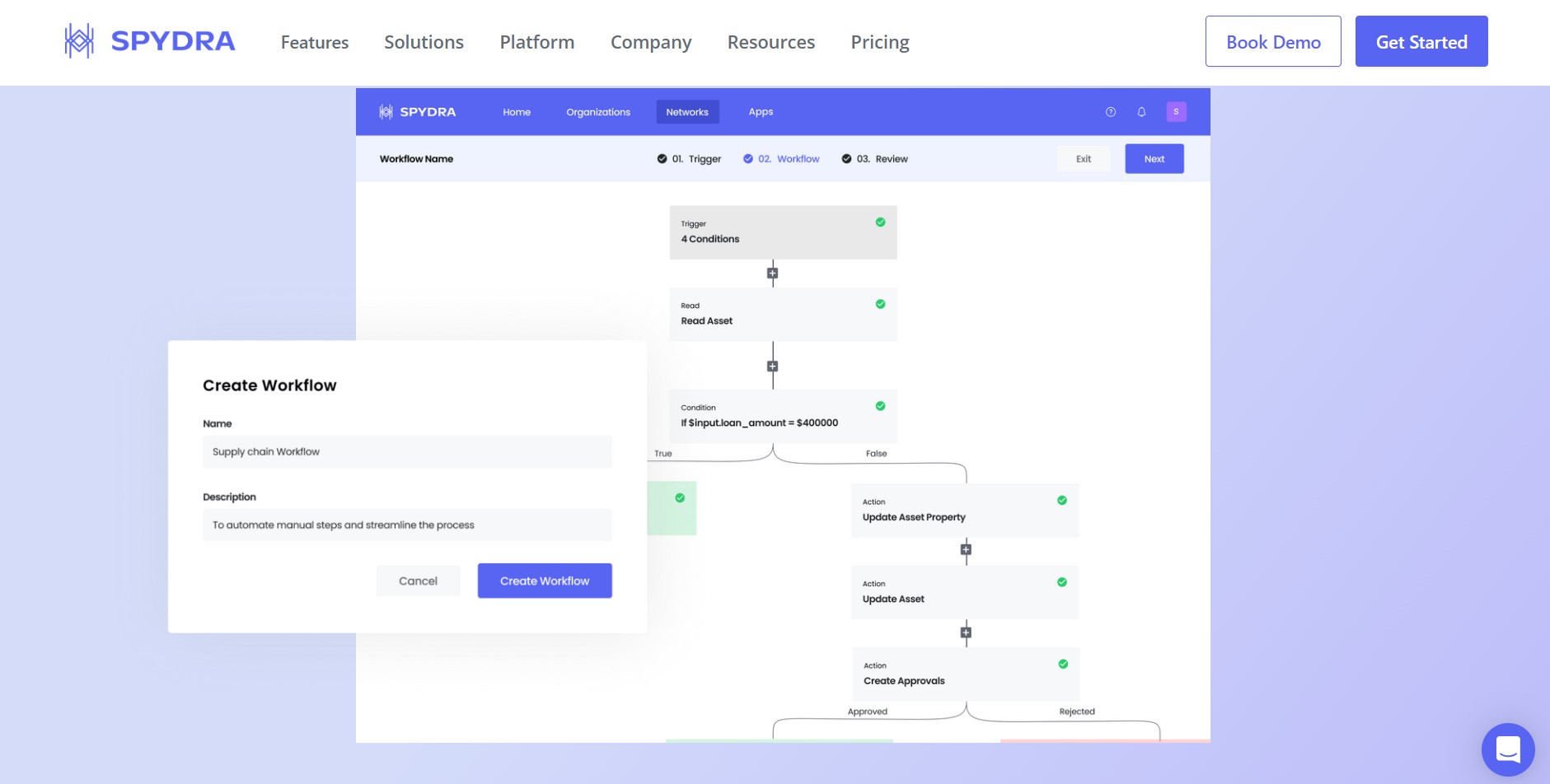
Task: Click the Get Started button
Action: tap(1421, 41)
